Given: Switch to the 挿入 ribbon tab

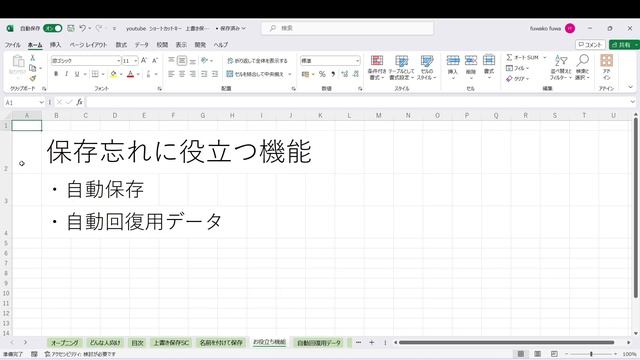Looking at the screenshot, I should coord(55,45).
